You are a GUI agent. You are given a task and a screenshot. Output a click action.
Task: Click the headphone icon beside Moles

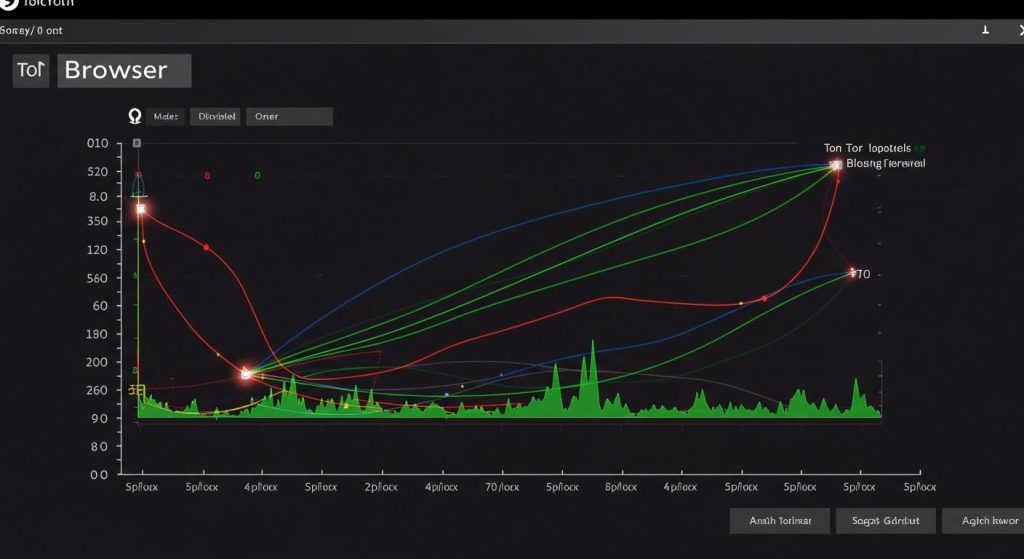click(x=135, y=117)
